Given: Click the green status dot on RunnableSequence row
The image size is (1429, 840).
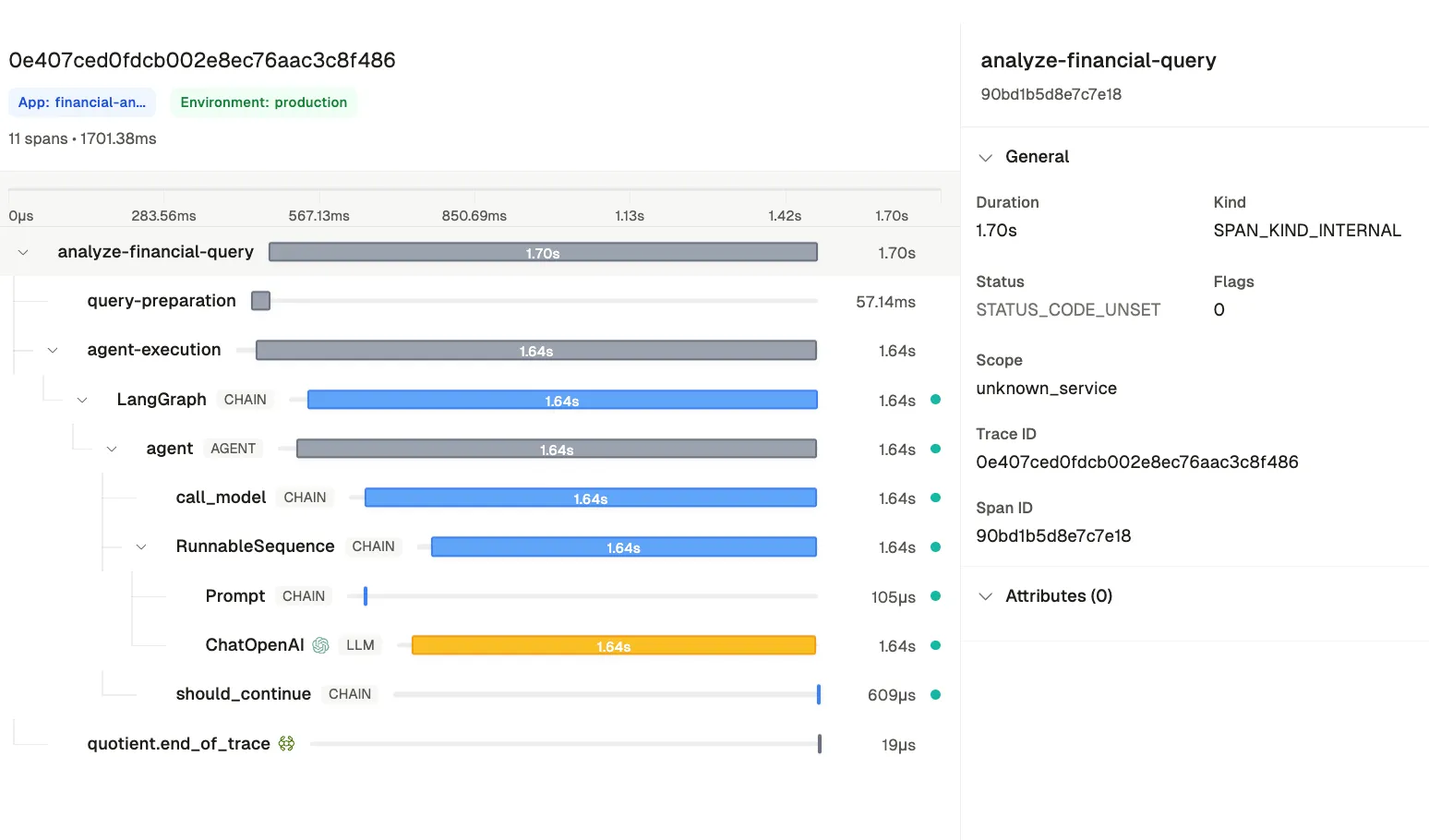Looking at the screenshot, I should tap(935, 546).
